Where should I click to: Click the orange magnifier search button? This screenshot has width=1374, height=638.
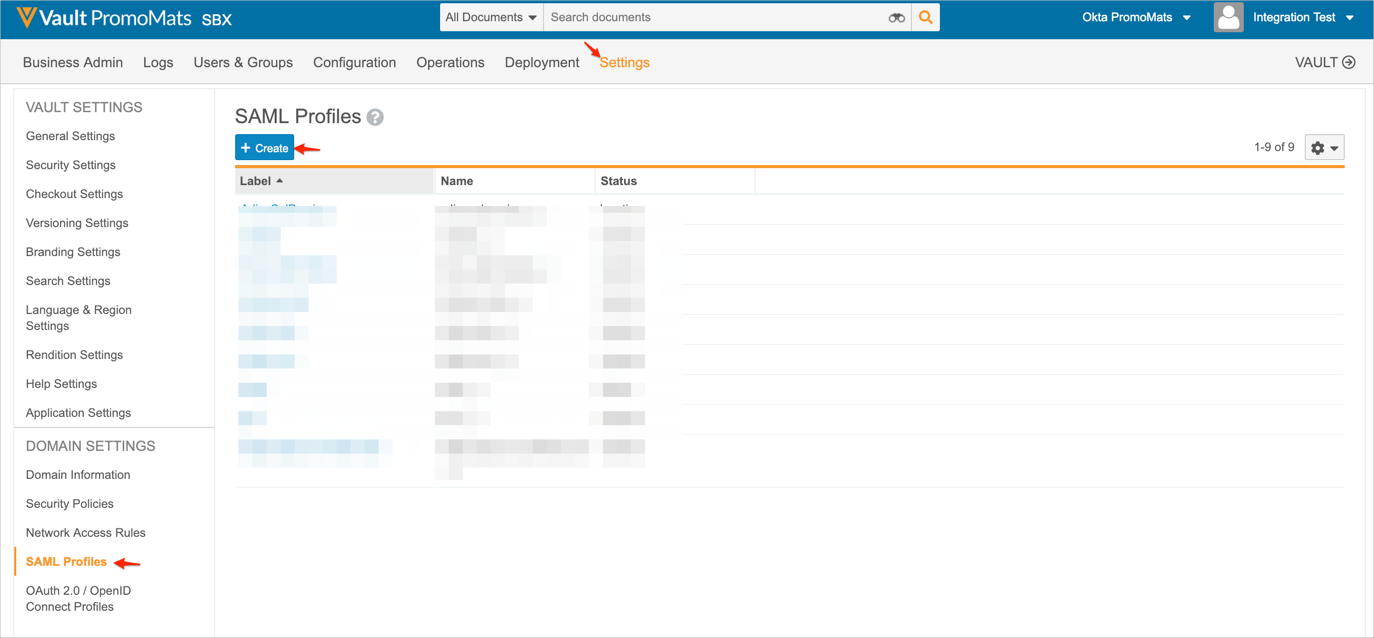pyautogui.click(x=926, y=18)
